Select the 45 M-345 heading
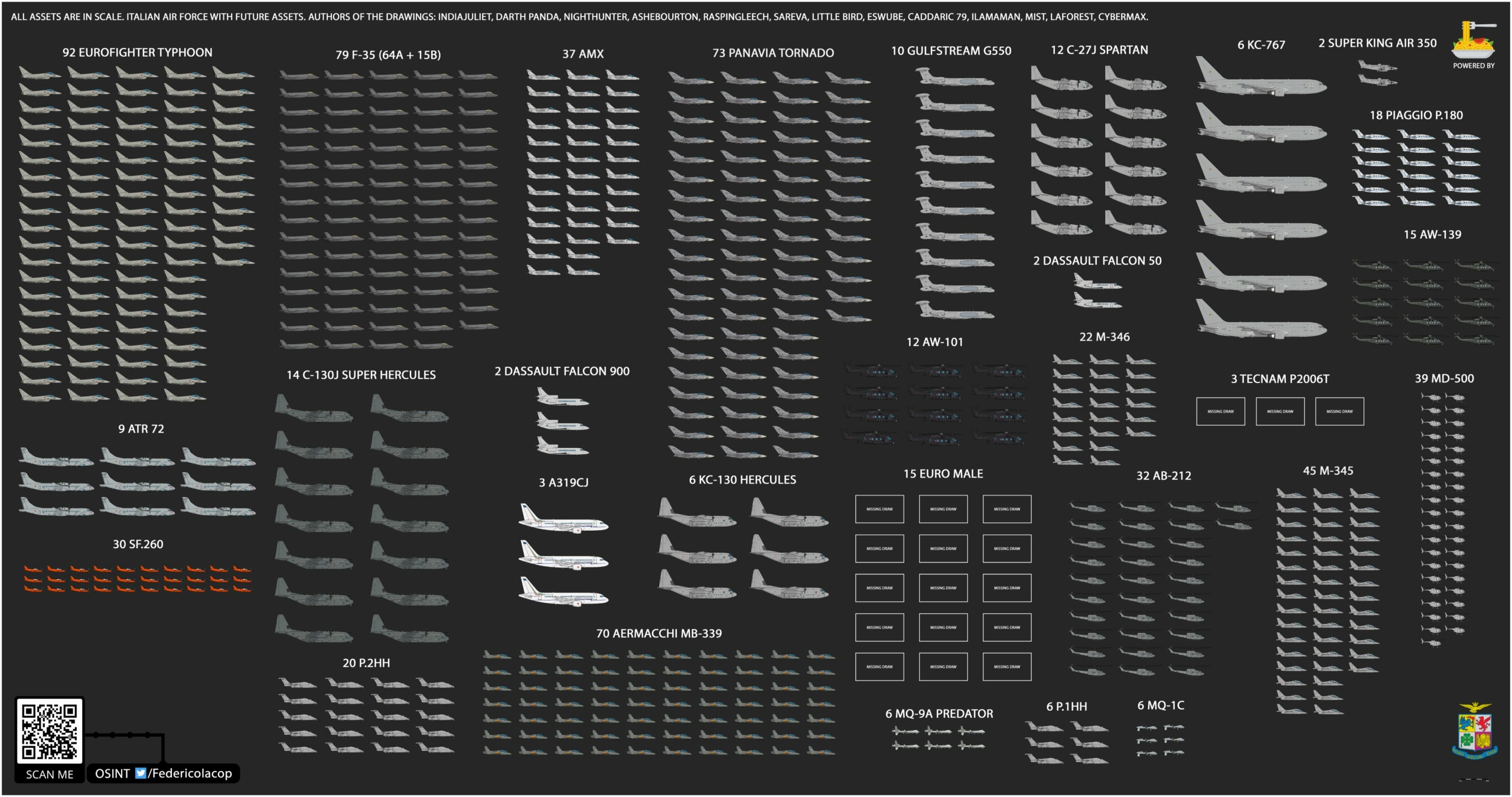Image resolution: width=1512 pixels, height=797 pixels. click(1328, 471)
